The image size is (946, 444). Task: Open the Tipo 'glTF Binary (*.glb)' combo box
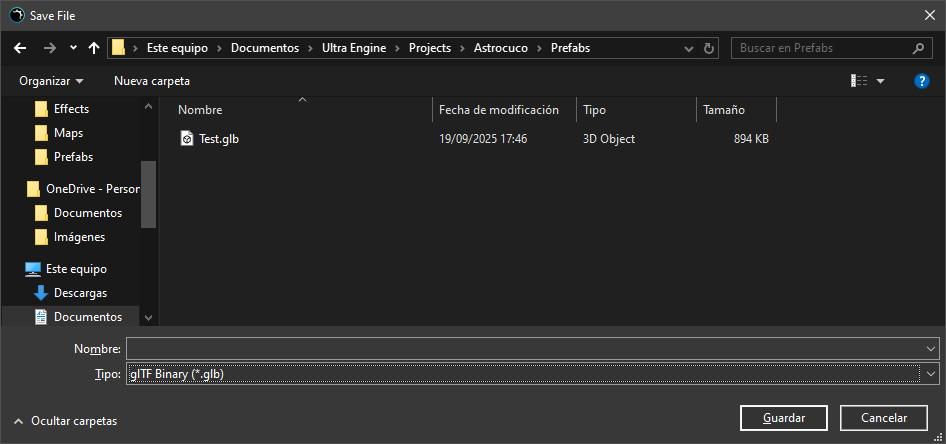click(x=533, y=374)
